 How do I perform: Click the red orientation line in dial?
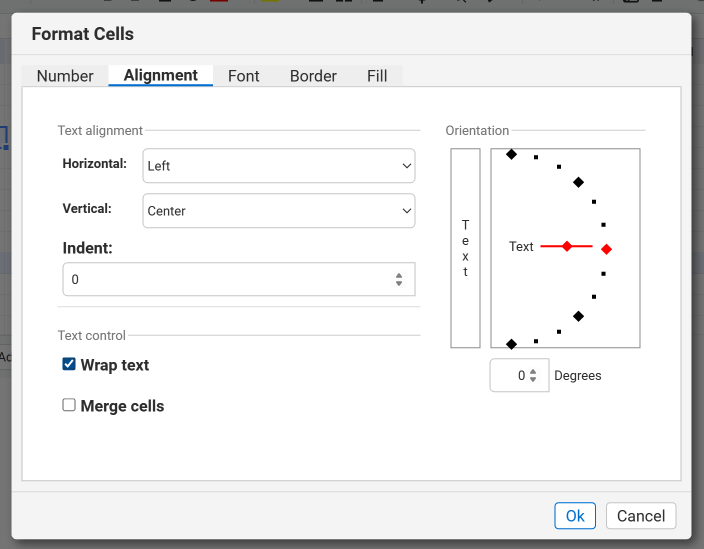pos(552,246)
